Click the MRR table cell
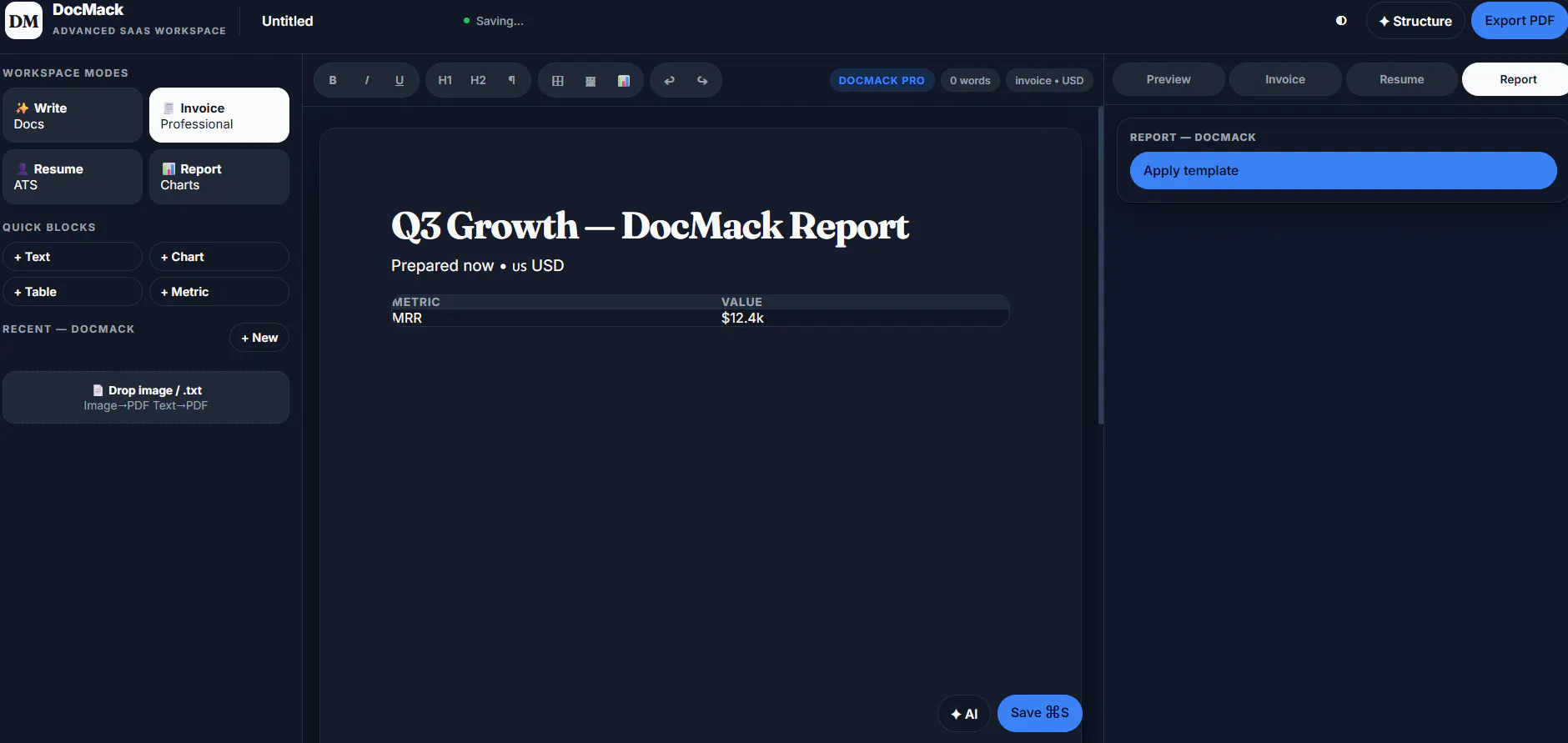Screen dimensions: 1568x743 click(x=555, y=318)
